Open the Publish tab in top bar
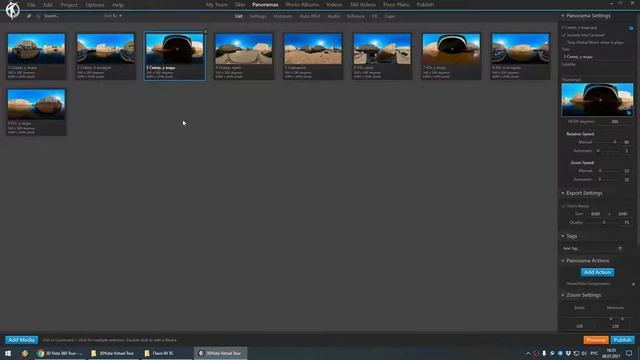 click(x=425, y=5)
